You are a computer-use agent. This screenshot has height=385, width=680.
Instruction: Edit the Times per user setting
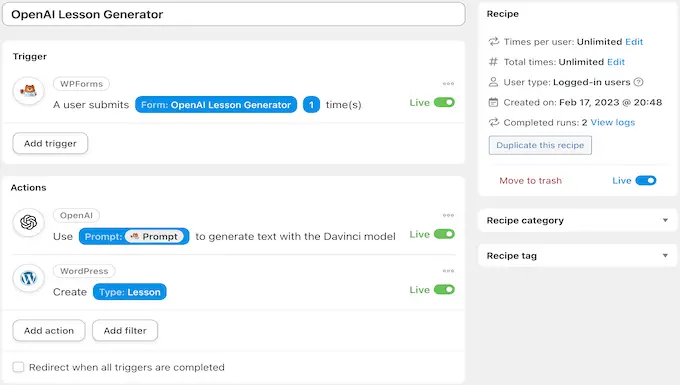(634, 42)
